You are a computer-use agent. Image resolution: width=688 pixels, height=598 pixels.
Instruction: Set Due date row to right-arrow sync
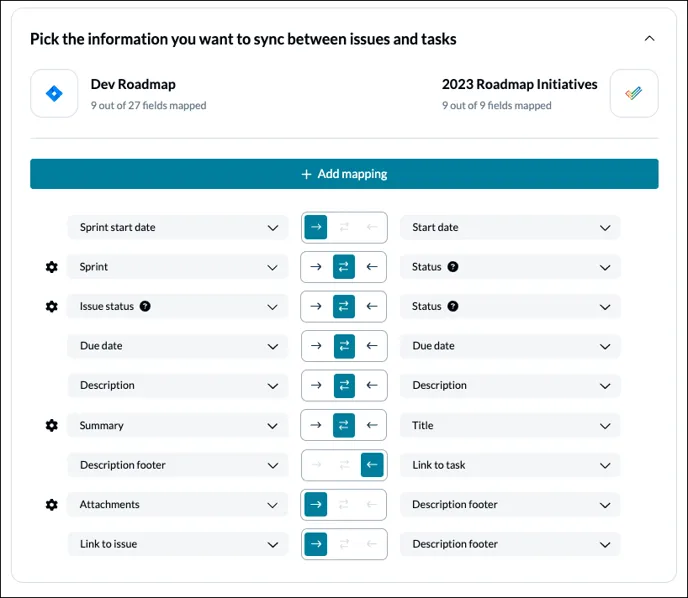316,346
